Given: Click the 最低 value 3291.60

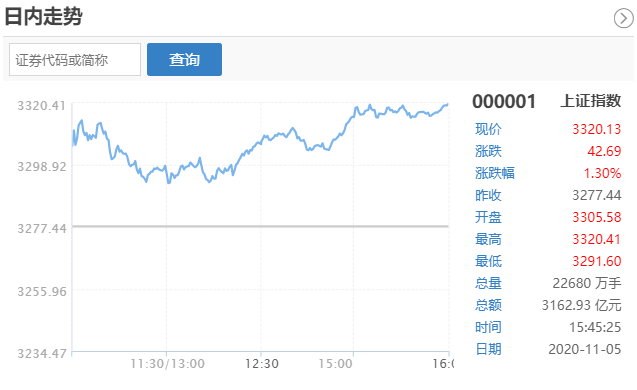Looking at the screenshot, I should [x=597, y=261].
